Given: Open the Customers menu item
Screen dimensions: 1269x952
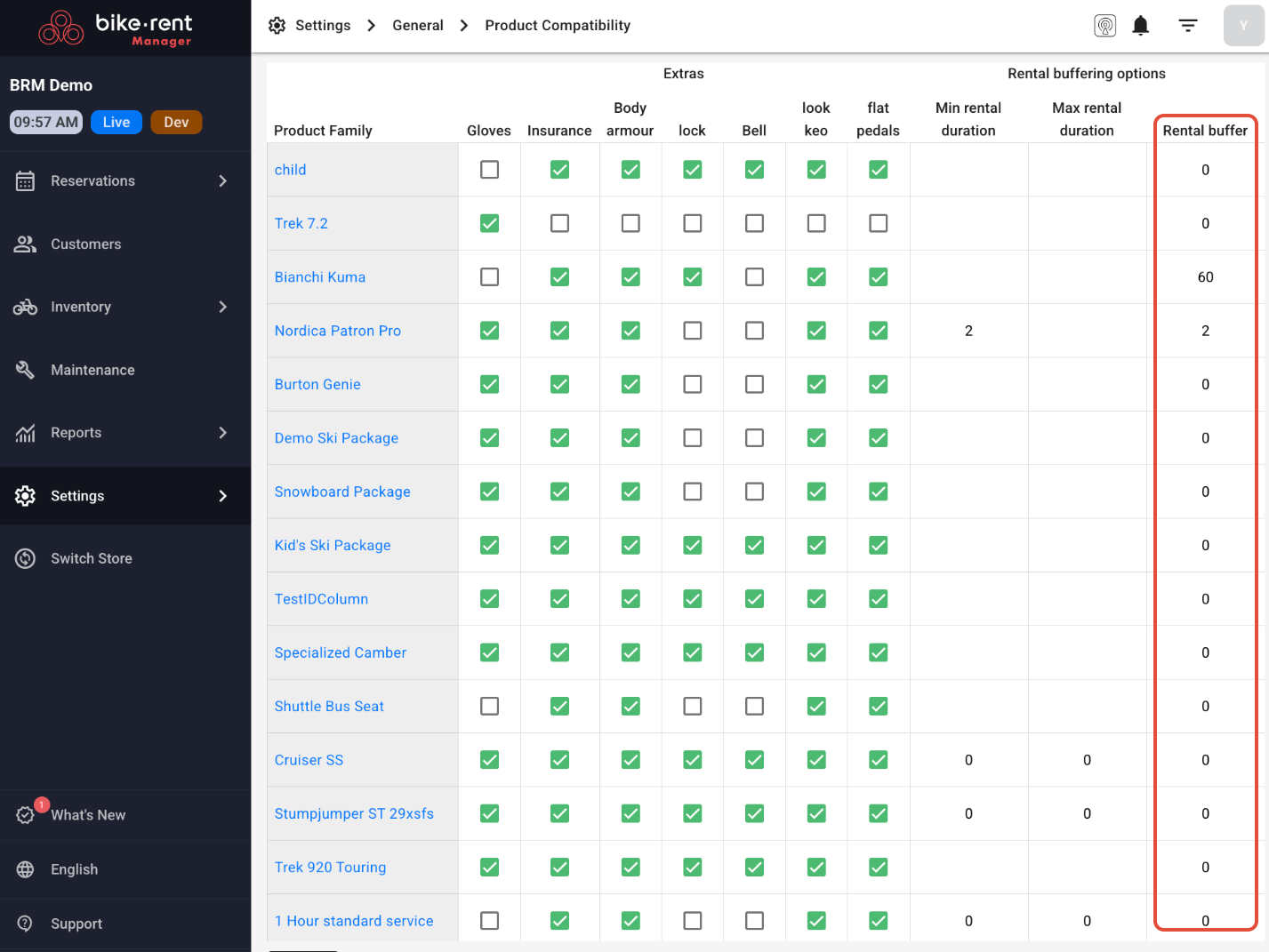Looking at the screenshot, I should click(x=125, y=244).
